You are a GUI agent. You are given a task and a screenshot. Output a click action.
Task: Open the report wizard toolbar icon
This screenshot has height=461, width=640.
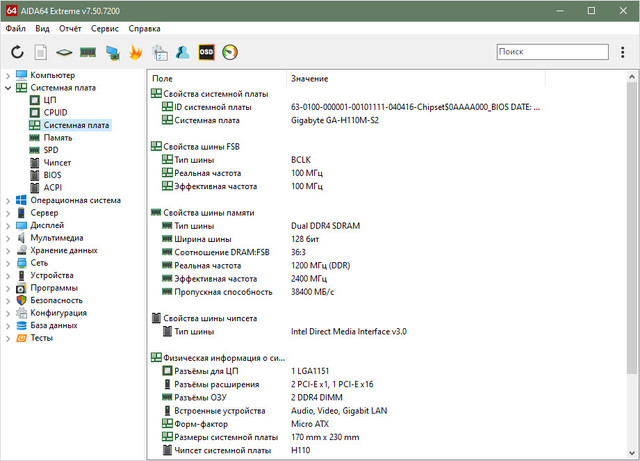pyautogui.click(x=160, y=52)
